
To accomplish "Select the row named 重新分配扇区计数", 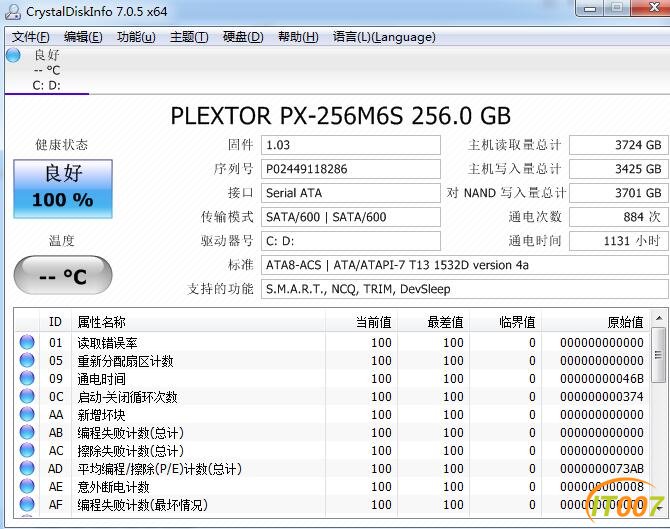I will coord(333,361).
